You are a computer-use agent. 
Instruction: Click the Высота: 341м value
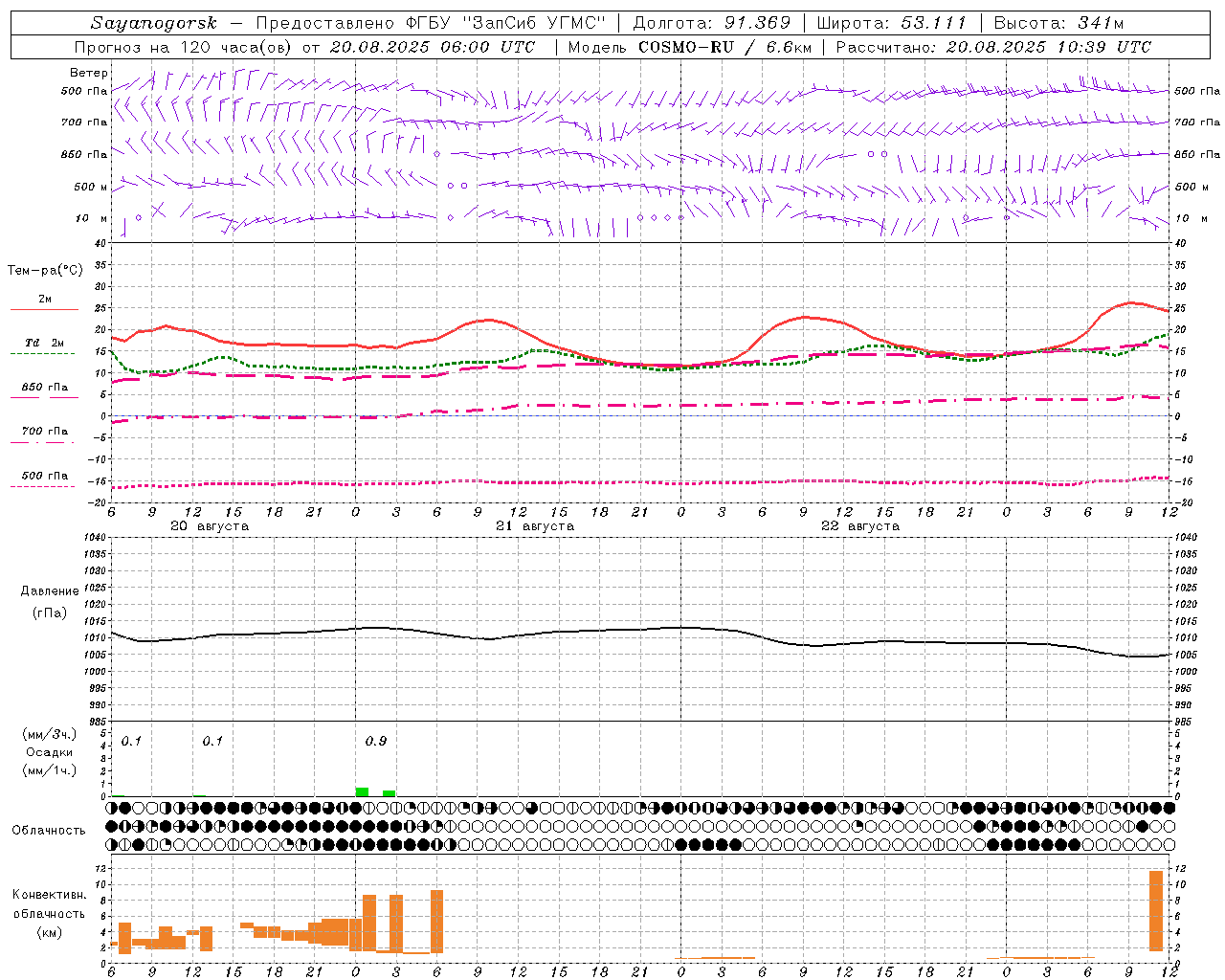[x=1059, y=23]
